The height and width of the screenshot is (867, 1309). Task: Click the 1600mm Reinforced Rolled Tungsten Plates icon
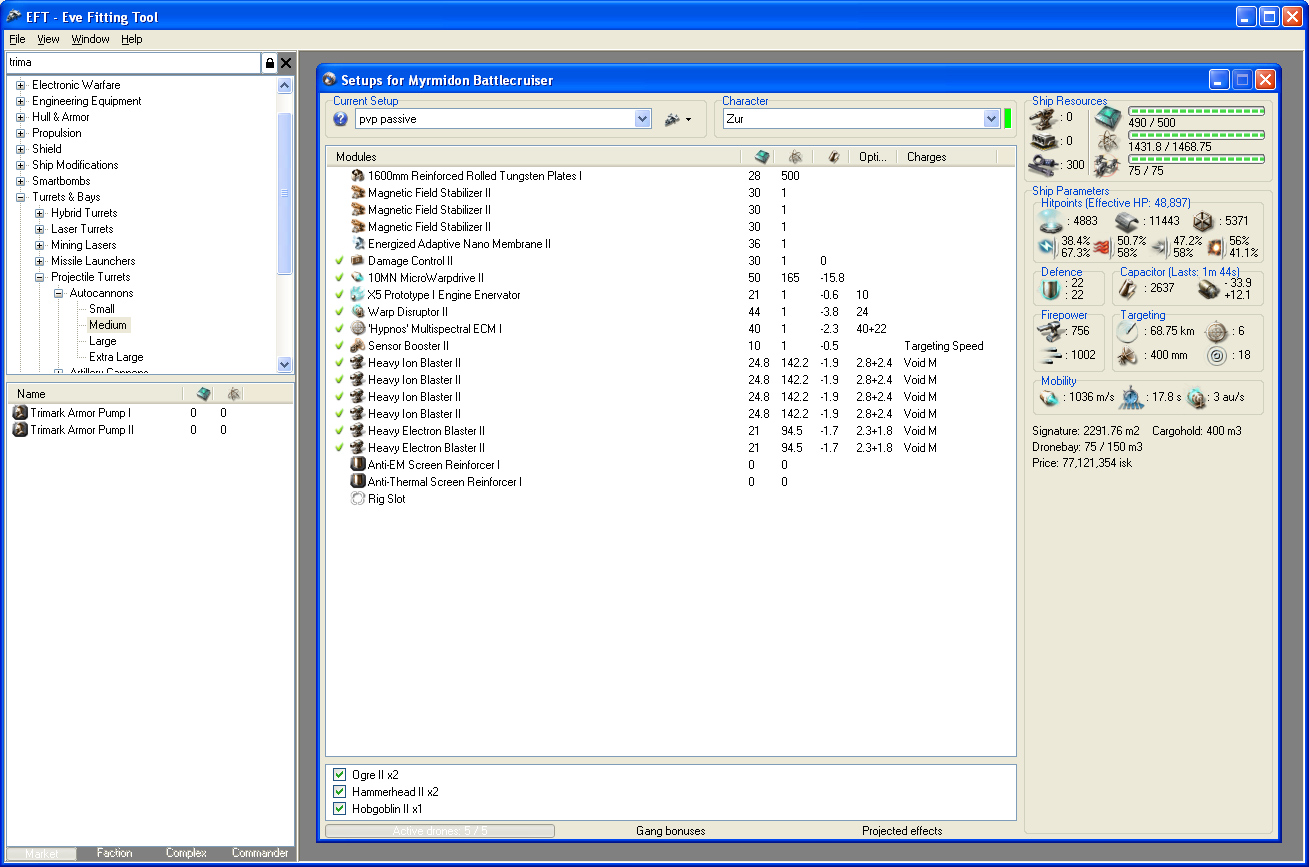coord(358,176)
